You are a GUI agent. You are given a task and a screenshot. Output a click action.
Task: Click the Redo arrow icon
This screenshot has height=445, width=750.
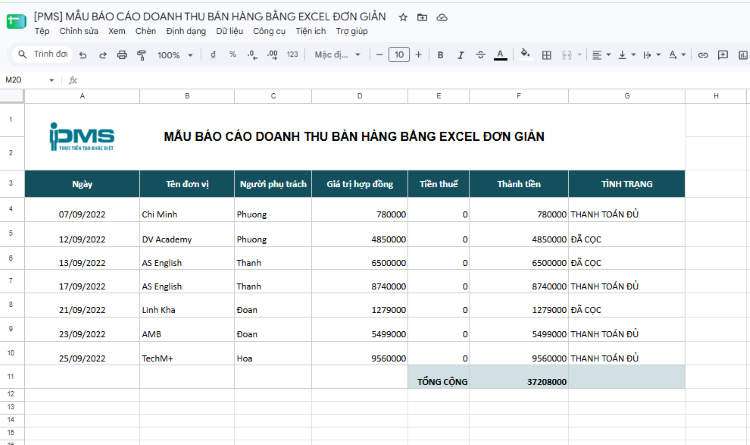tap(102, 55)
